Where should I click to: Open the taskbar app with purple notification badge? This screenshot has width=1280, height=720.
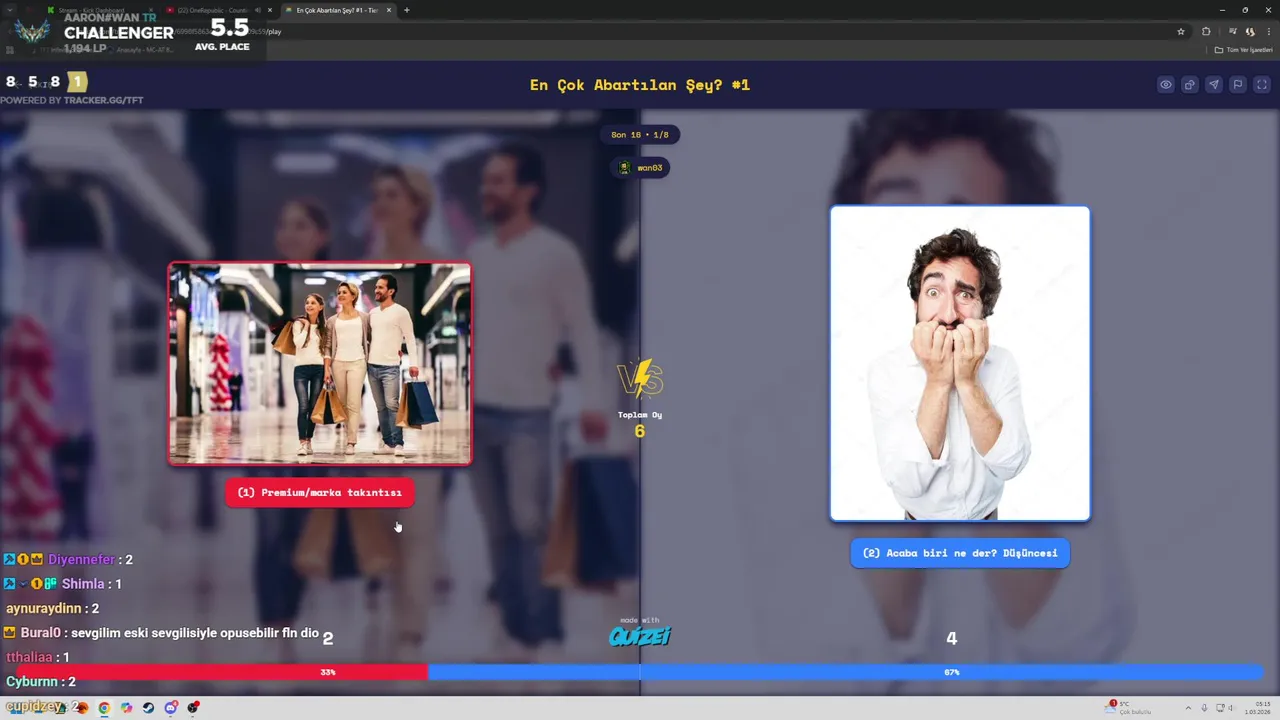coord(171,708)
